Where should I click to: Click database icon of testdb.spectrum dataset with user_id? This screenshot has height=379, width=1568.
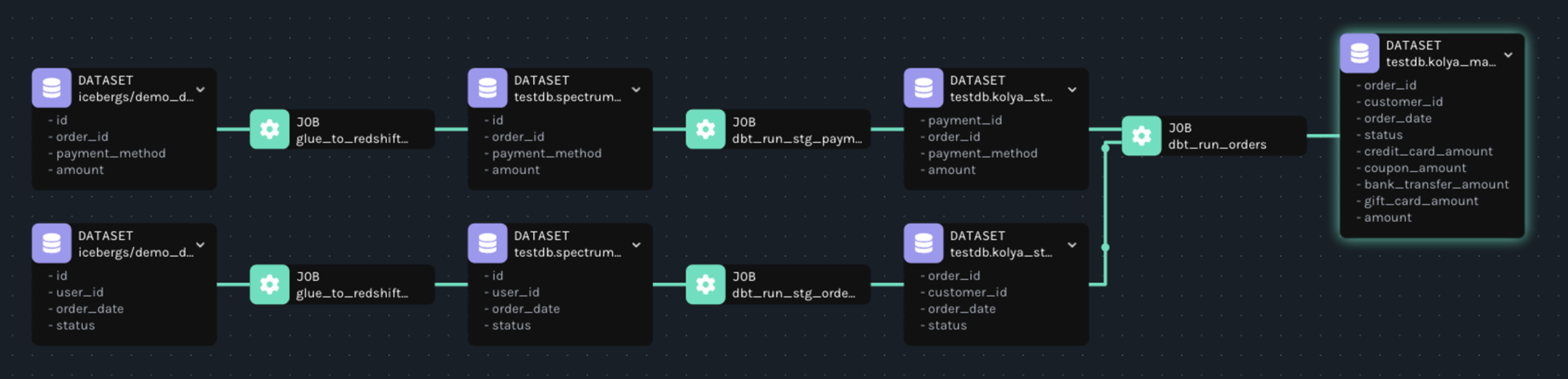click(487, 243)
